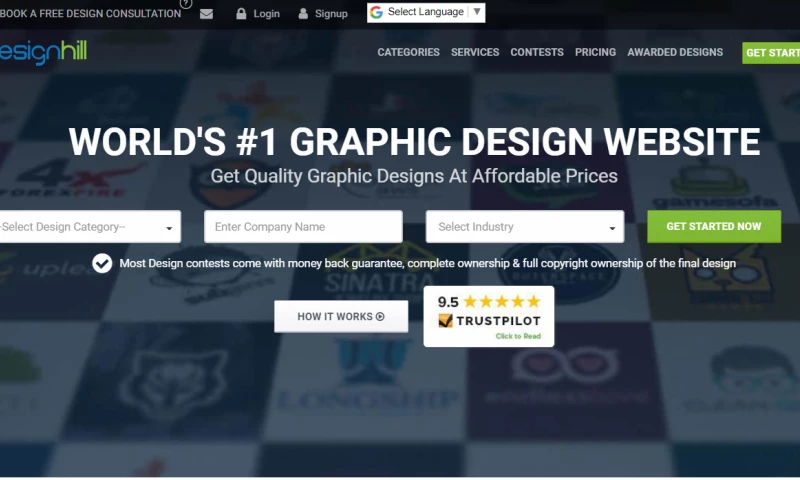
Task: Click the white checkmark circle icon
Action: click(x=102, y=263)
